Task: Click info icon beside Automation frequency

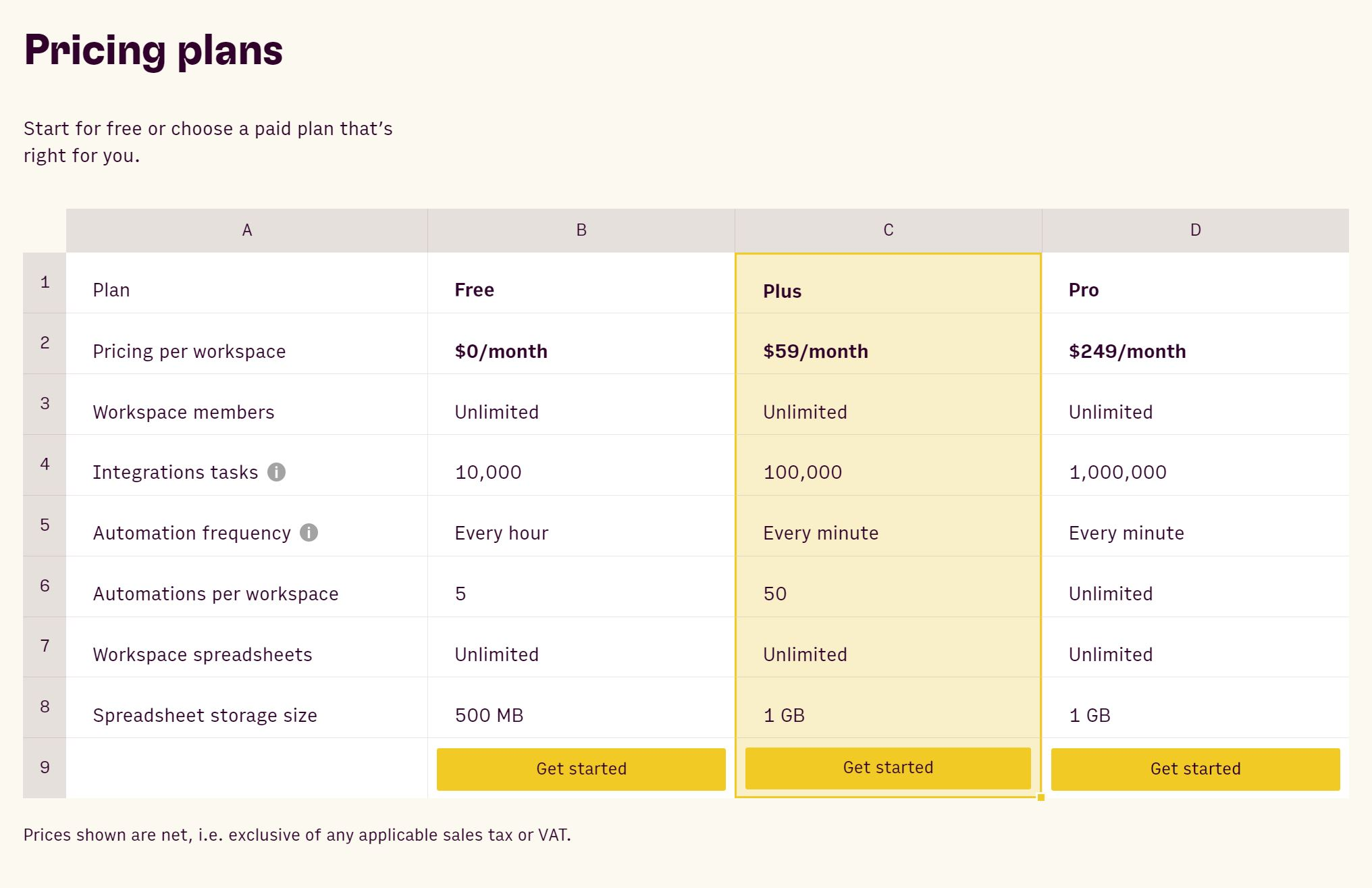Action: pos(309,533)
